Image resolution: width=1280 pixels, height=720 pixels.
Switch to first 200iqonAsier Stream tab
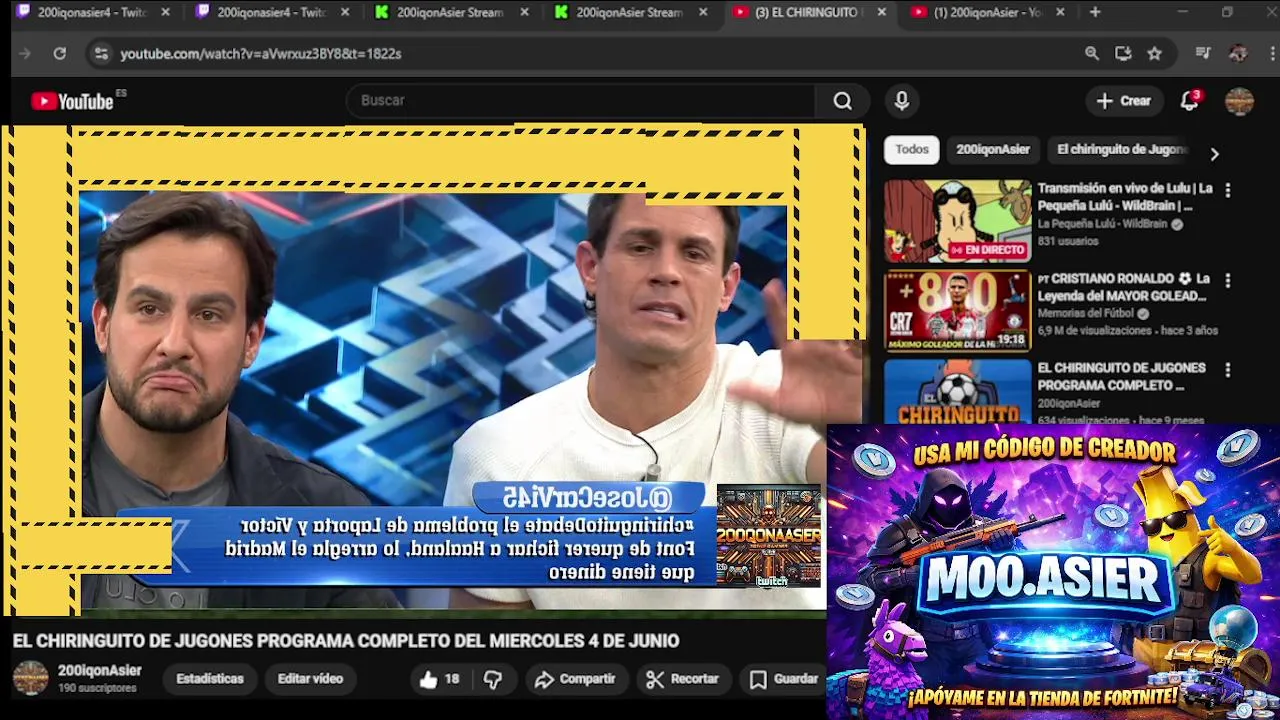click(450, 12)
